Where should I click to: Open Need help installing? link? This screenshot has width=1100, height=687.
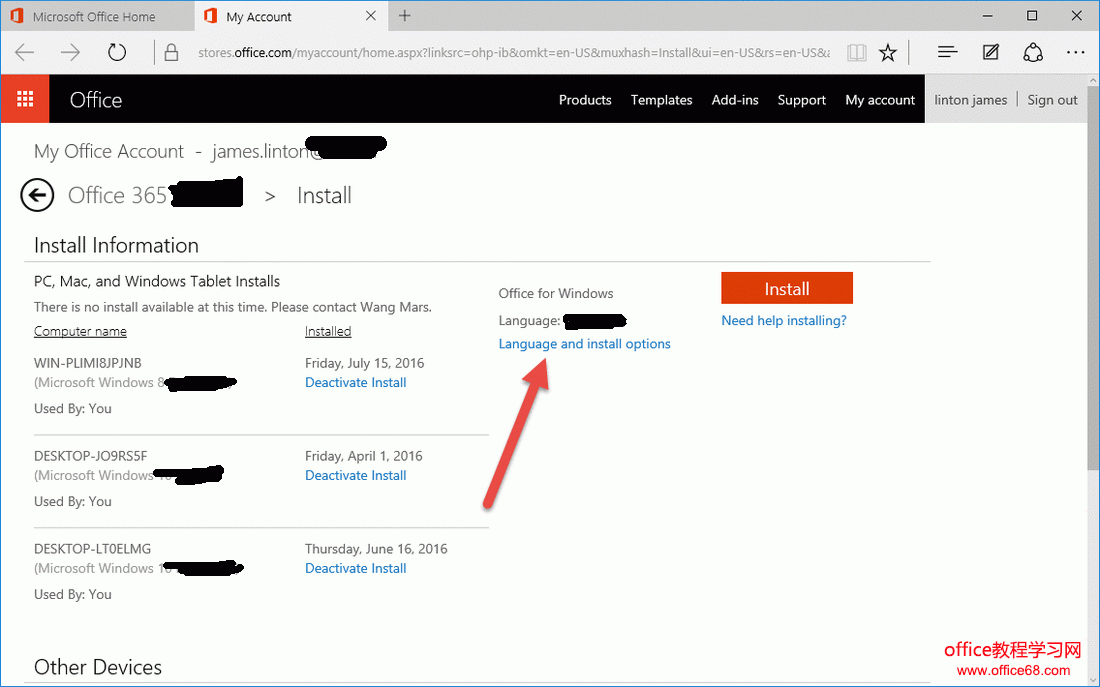pyautogui.click(x=784, y=321)
